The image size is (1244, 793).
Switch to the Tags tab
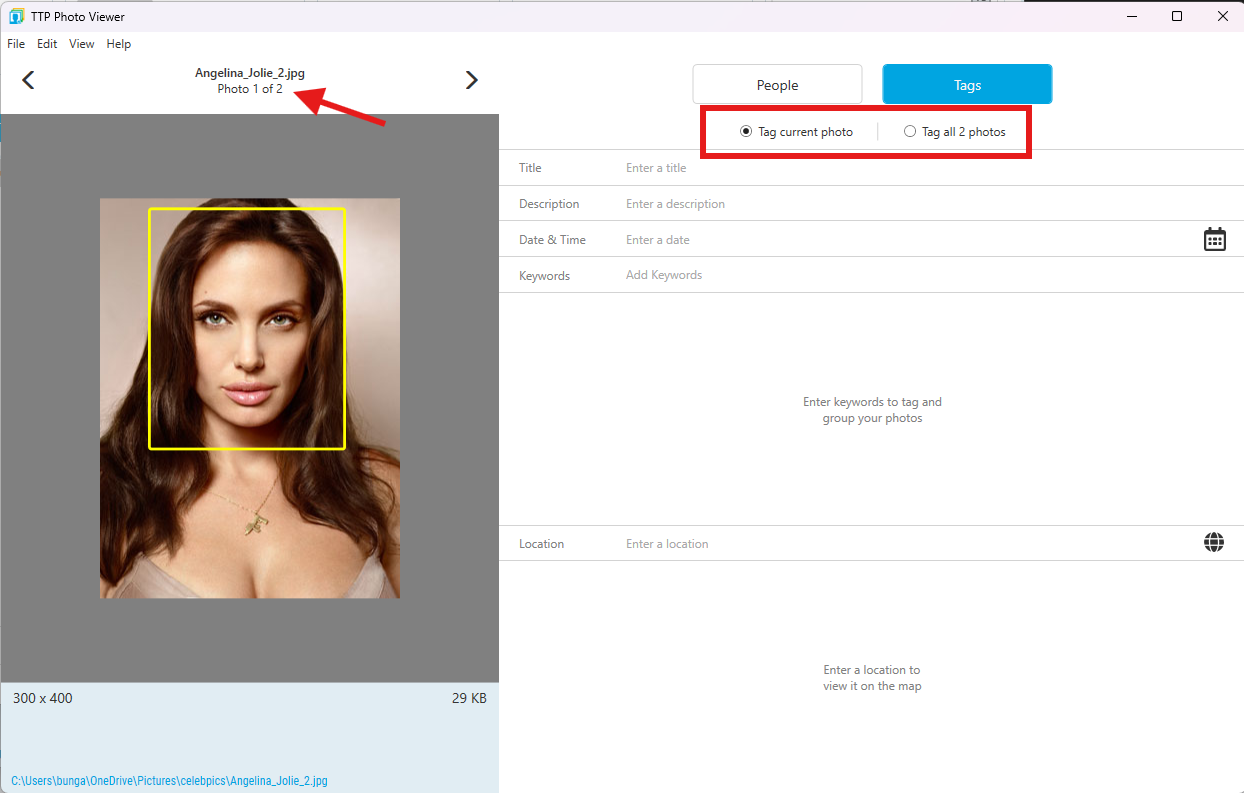pos(967,85)
